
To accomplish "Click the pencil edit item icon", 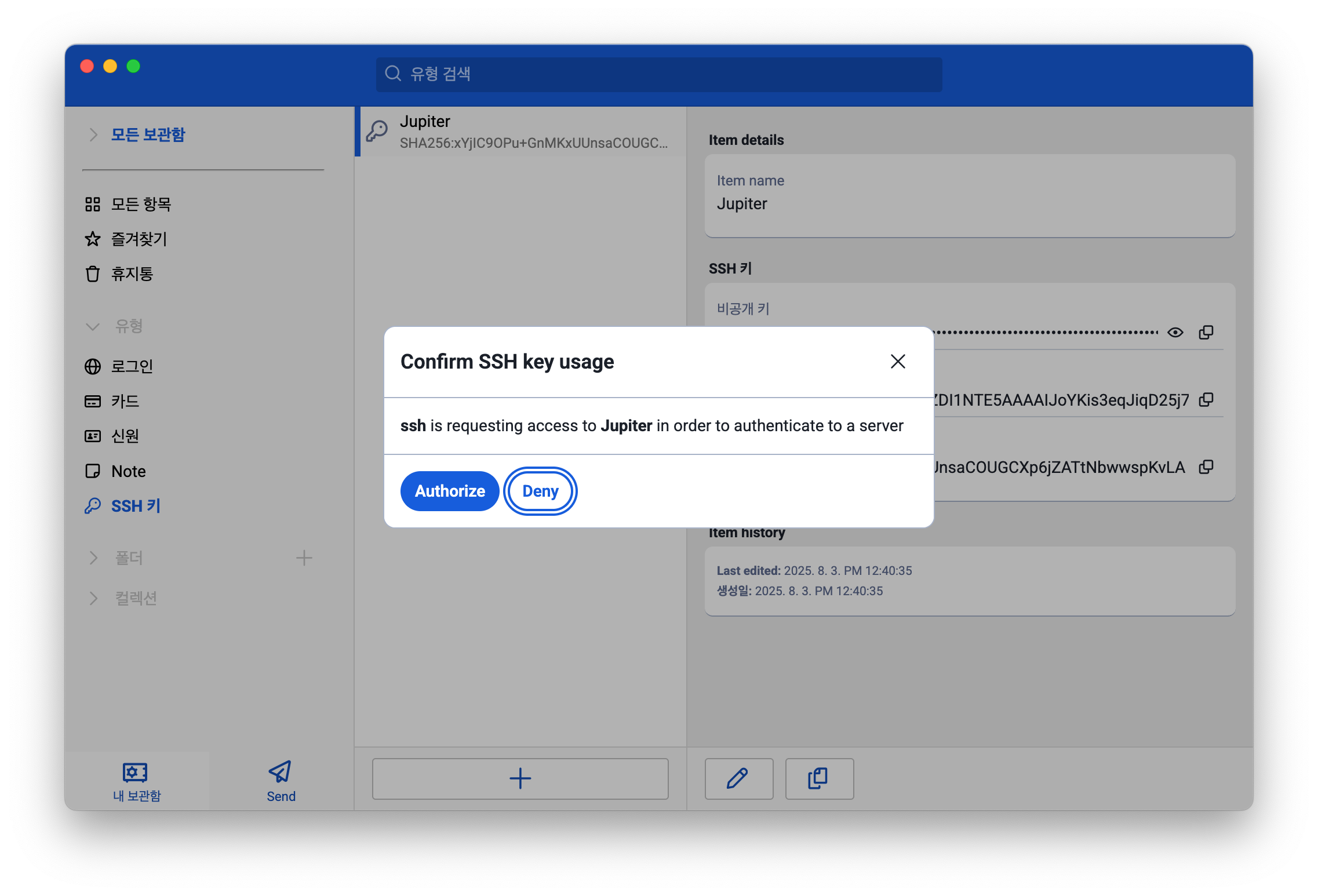I will click(738, 778).
